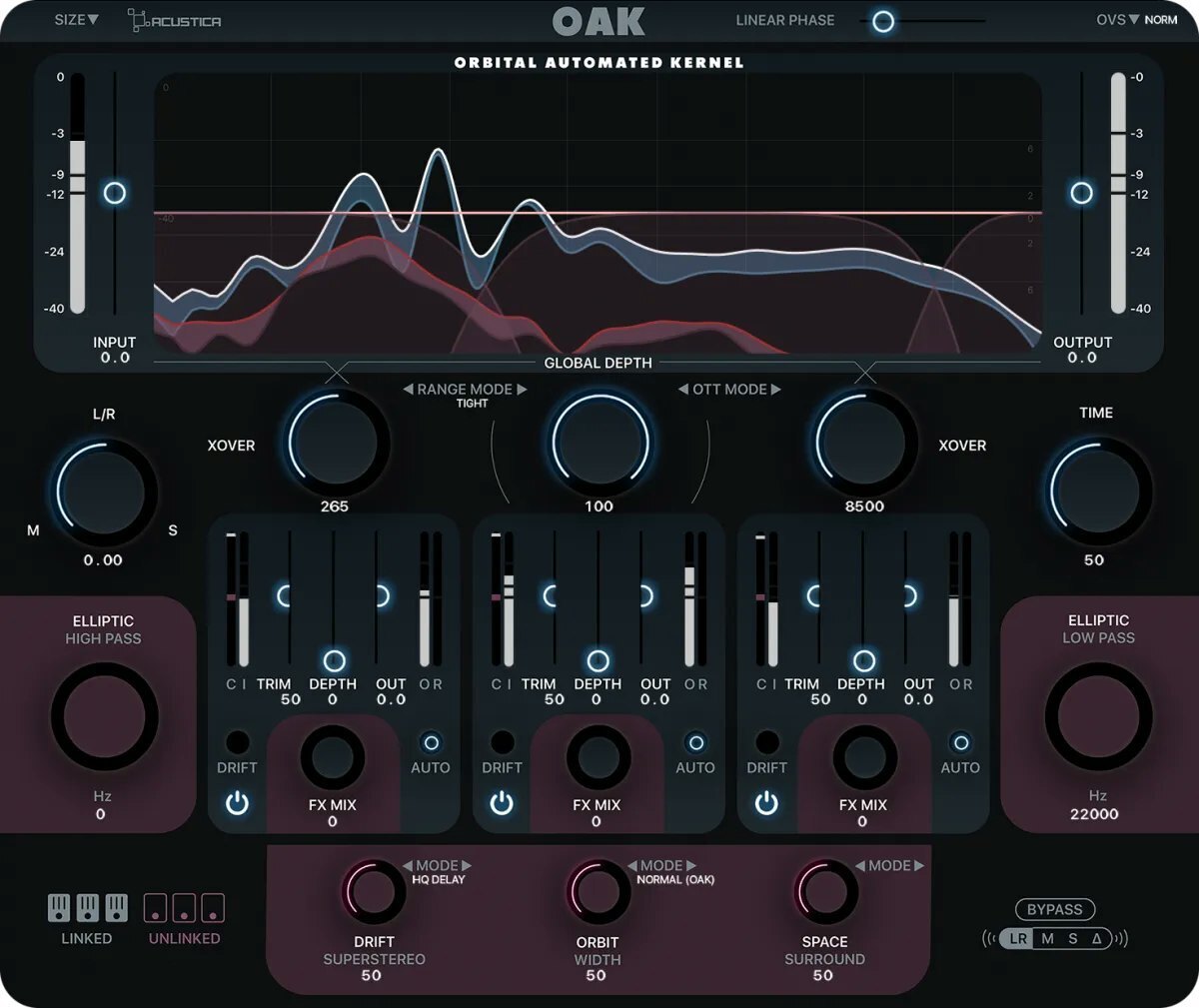Toggle the high band power button
The height and width of the screenshot is (1008, 1199).
pos(766,802)
